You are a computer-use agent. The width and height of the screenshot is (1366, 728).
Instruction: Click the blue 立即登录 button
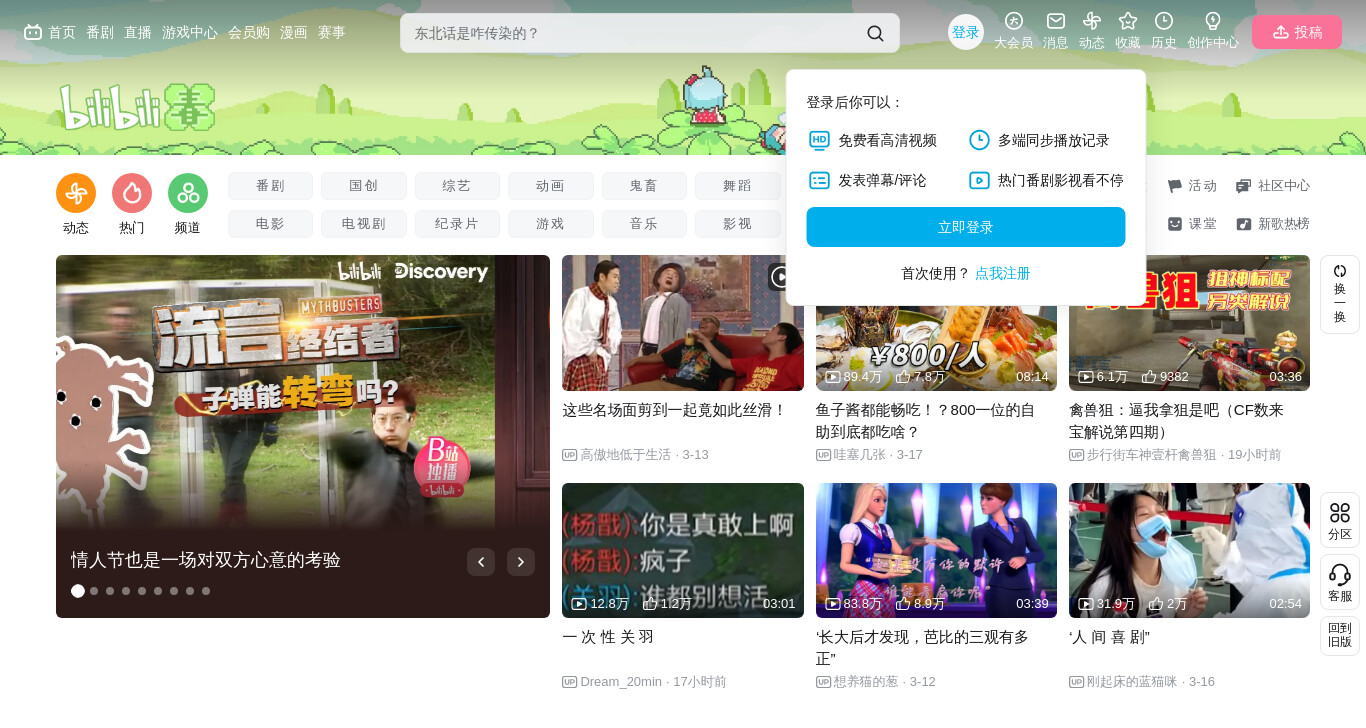click(x=966, y=227)
